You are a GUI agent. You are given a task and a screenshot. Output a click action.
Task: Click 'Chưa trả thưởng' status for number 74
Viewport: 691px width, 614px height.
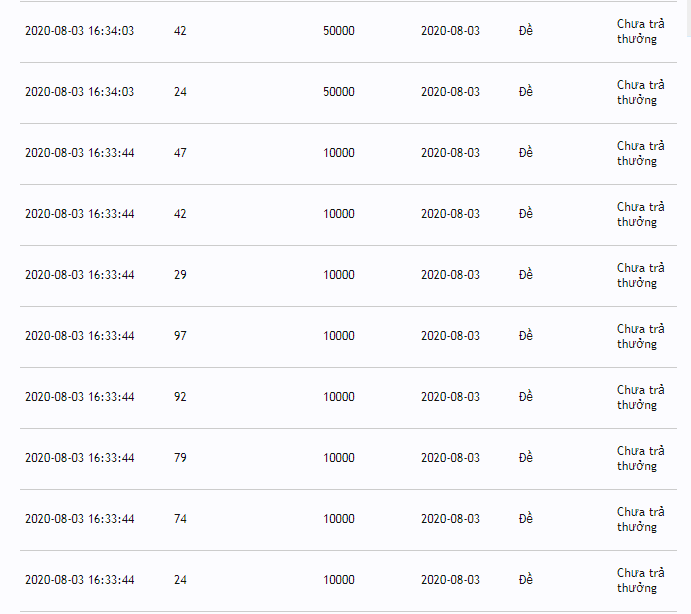click(640, 519)
